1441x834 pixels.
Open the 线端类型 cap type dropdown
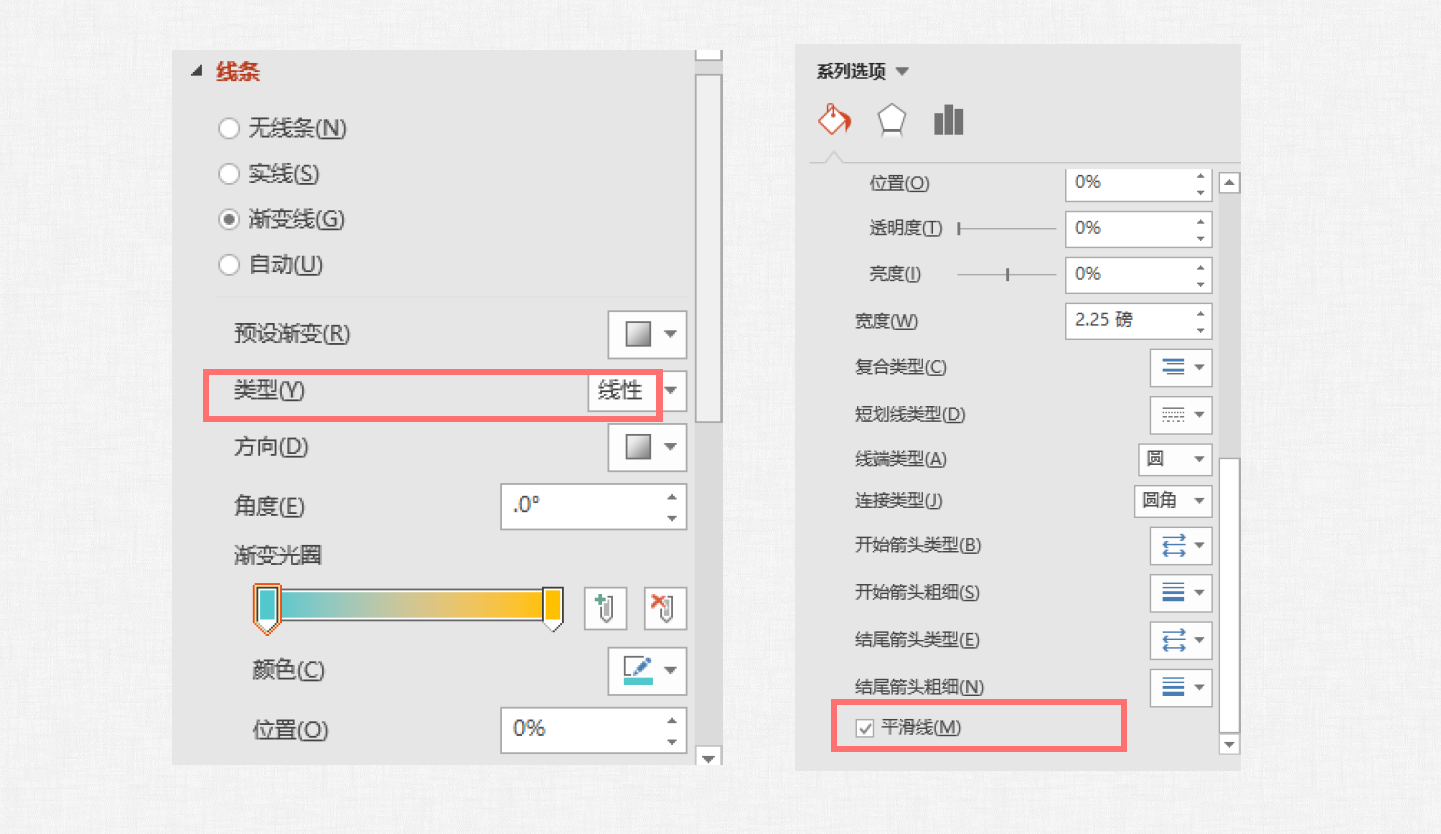tap(1175, 459)
